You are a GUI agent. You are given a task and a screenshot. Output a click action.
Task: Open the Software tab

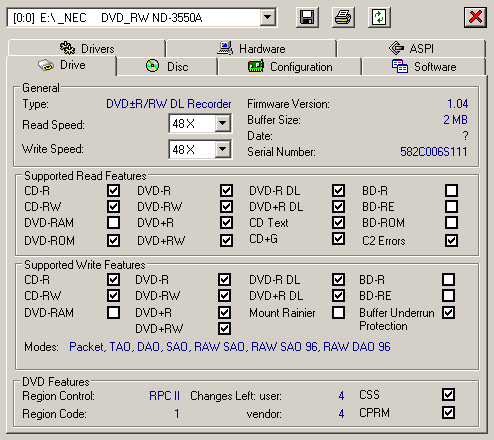[x=424, y=67]
